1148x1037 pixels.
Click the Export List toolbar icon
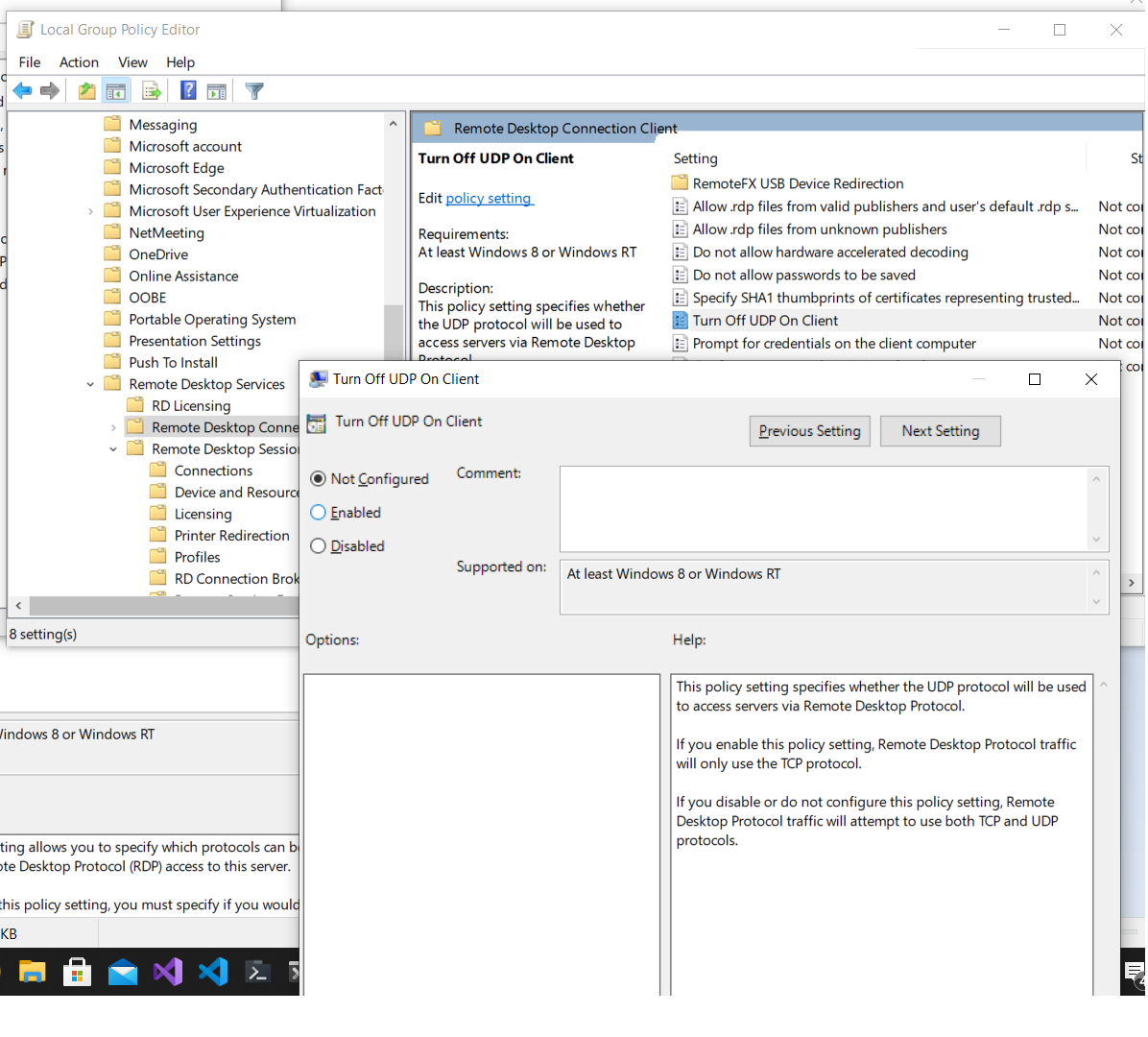coord(152,91)
